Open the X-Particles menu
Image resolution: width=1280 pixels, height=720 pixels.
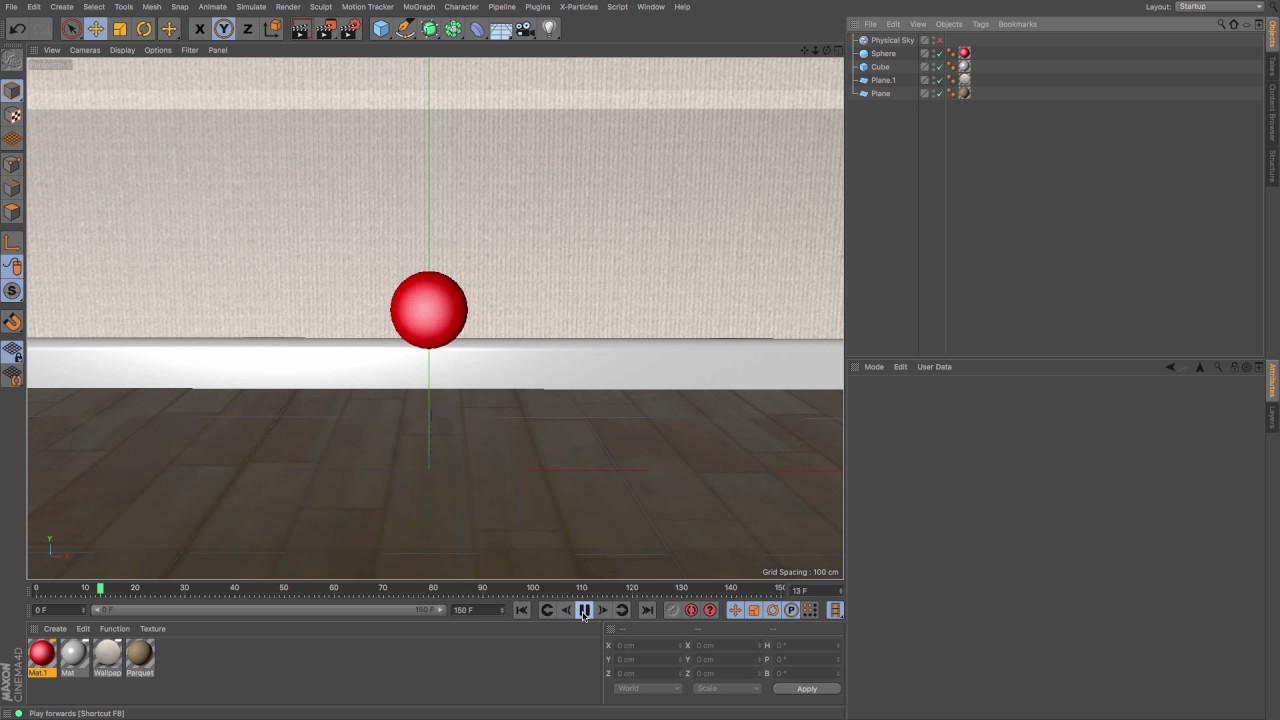[579, 7]
